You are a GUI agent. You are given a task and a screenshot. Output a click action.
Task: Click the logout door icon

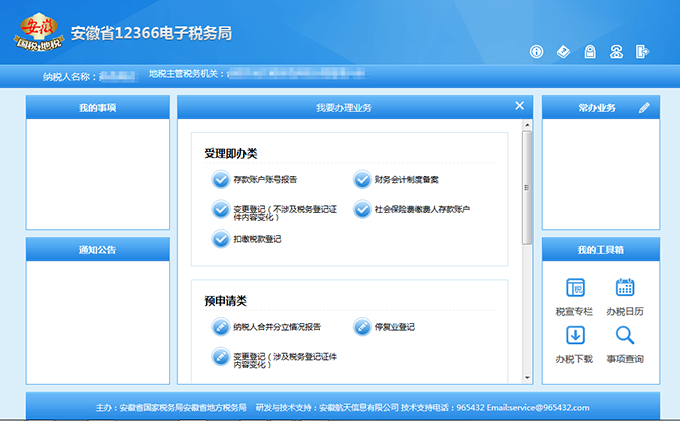(x=642, y=51)
